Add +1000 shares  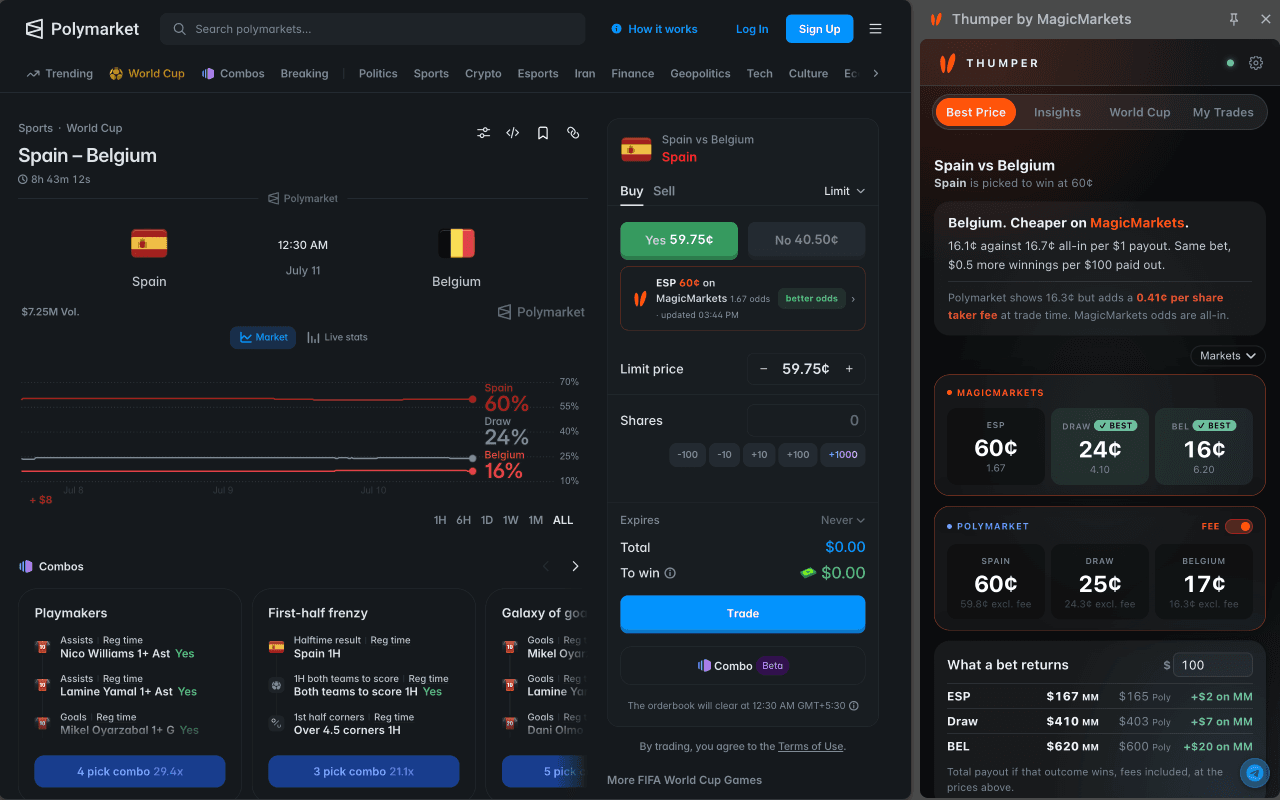click(x=843, y=455)
